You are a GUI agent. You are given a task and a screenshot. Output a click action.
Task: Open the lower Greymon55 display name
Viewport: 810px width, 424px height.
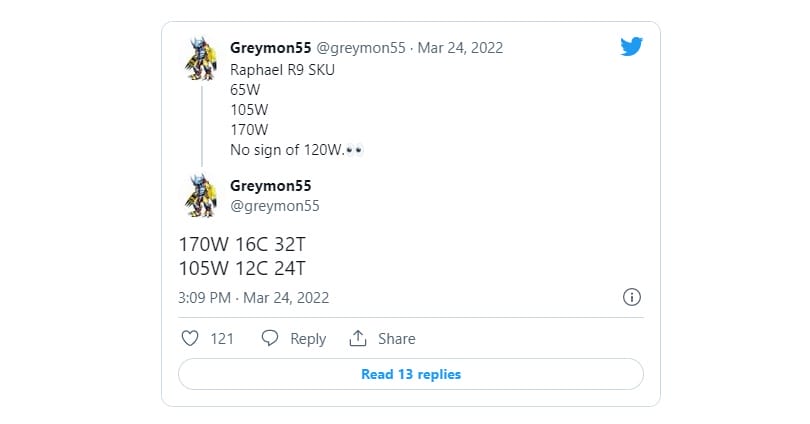(270, 186)
